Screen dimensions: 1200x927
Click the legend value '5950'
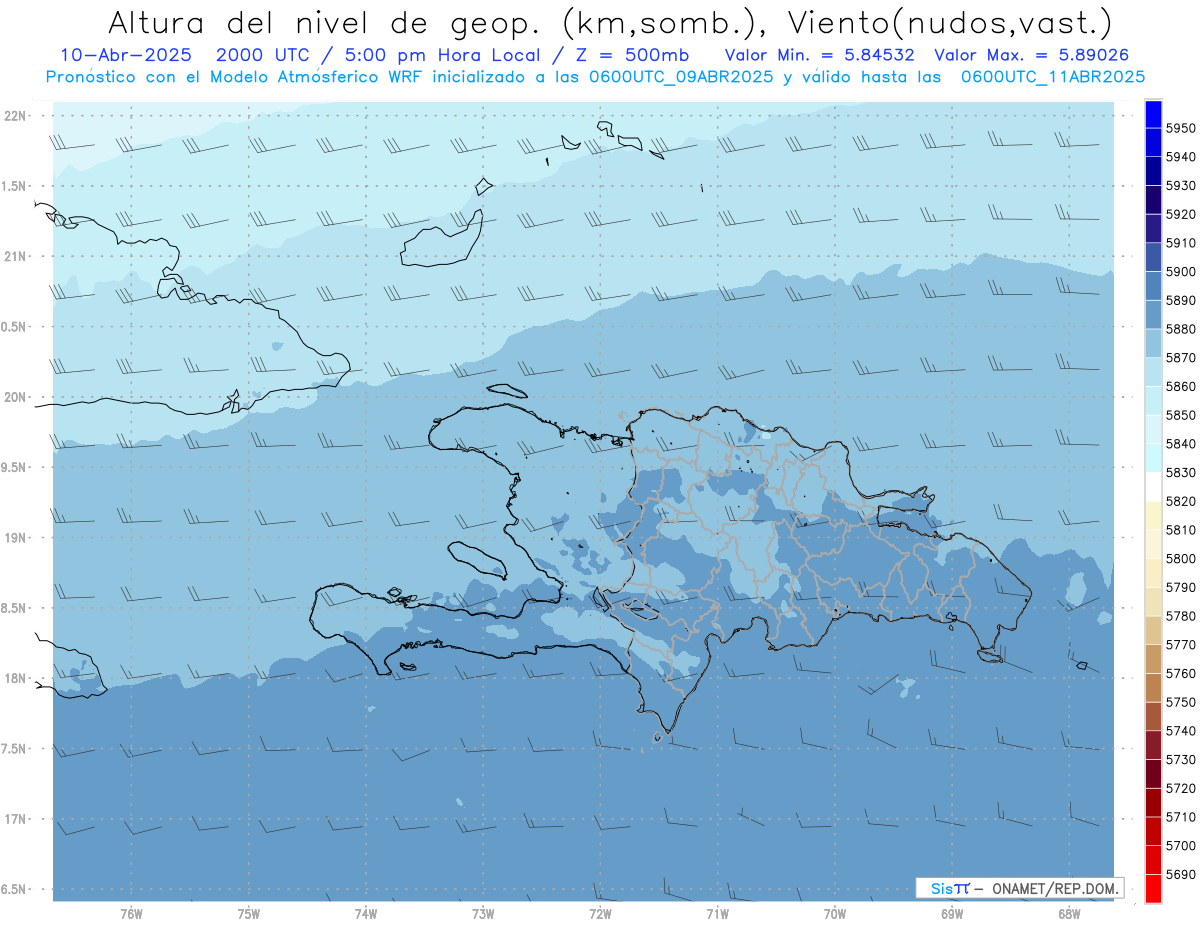pos(1181,128)
